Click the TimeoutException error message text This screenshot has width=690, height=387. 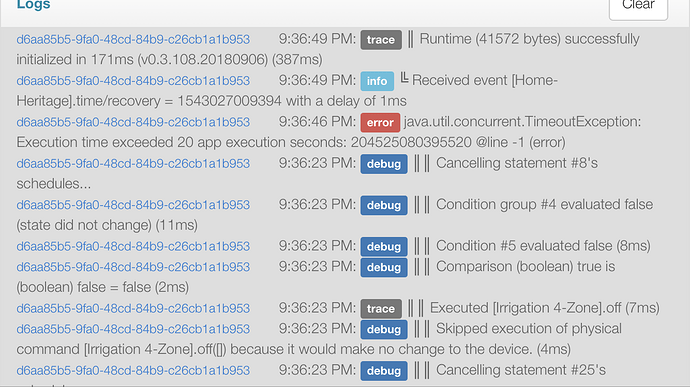click(x=329, y=132)
